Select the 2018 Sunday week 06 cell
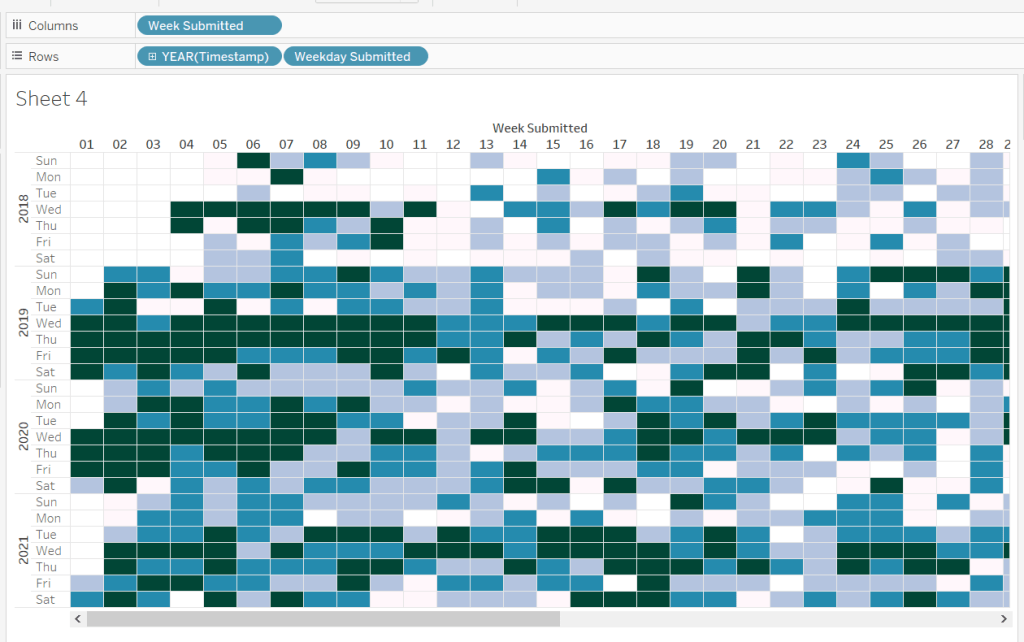 [x=253, y=161]
